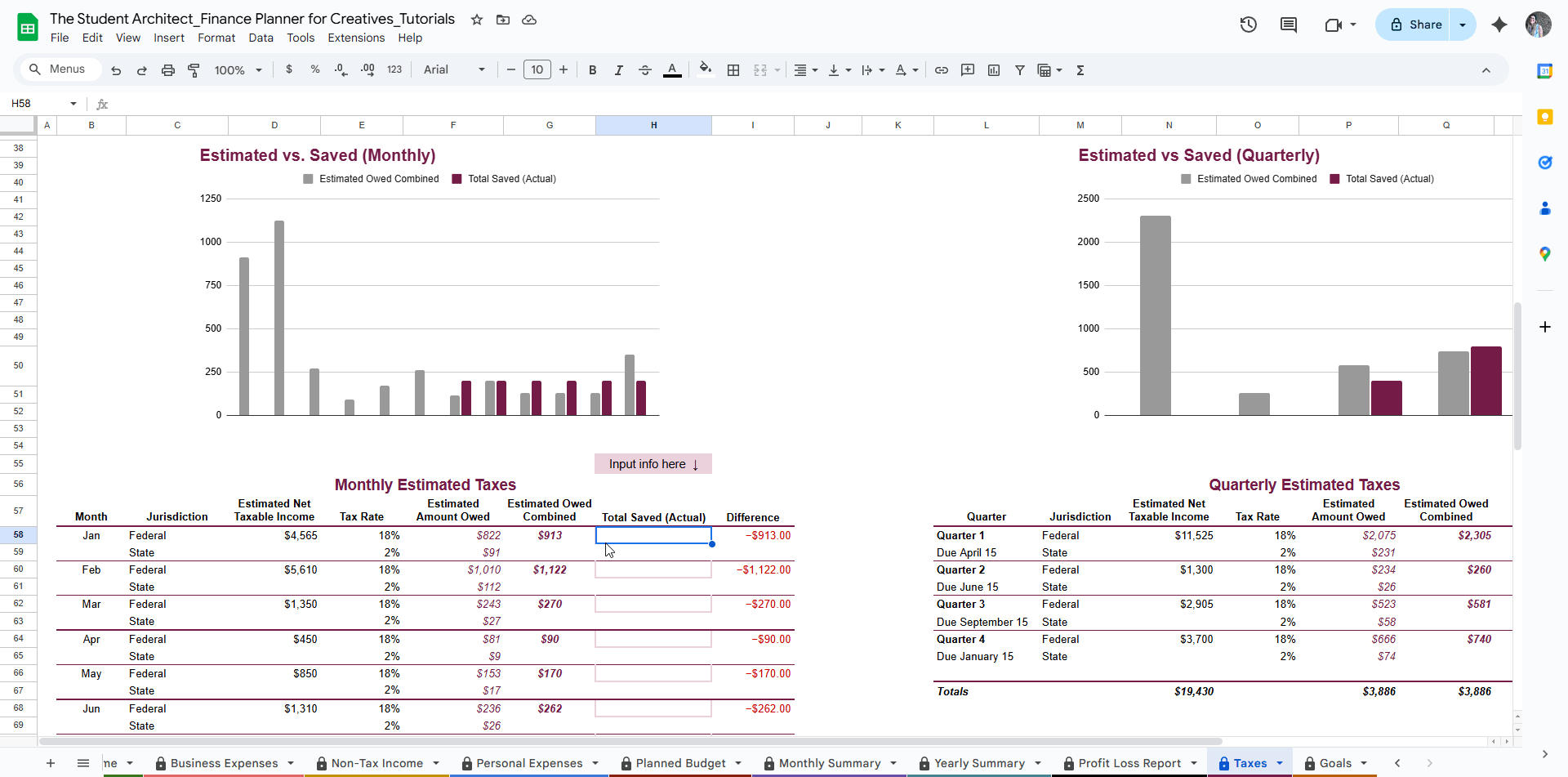Click the Menus search box

59,69
